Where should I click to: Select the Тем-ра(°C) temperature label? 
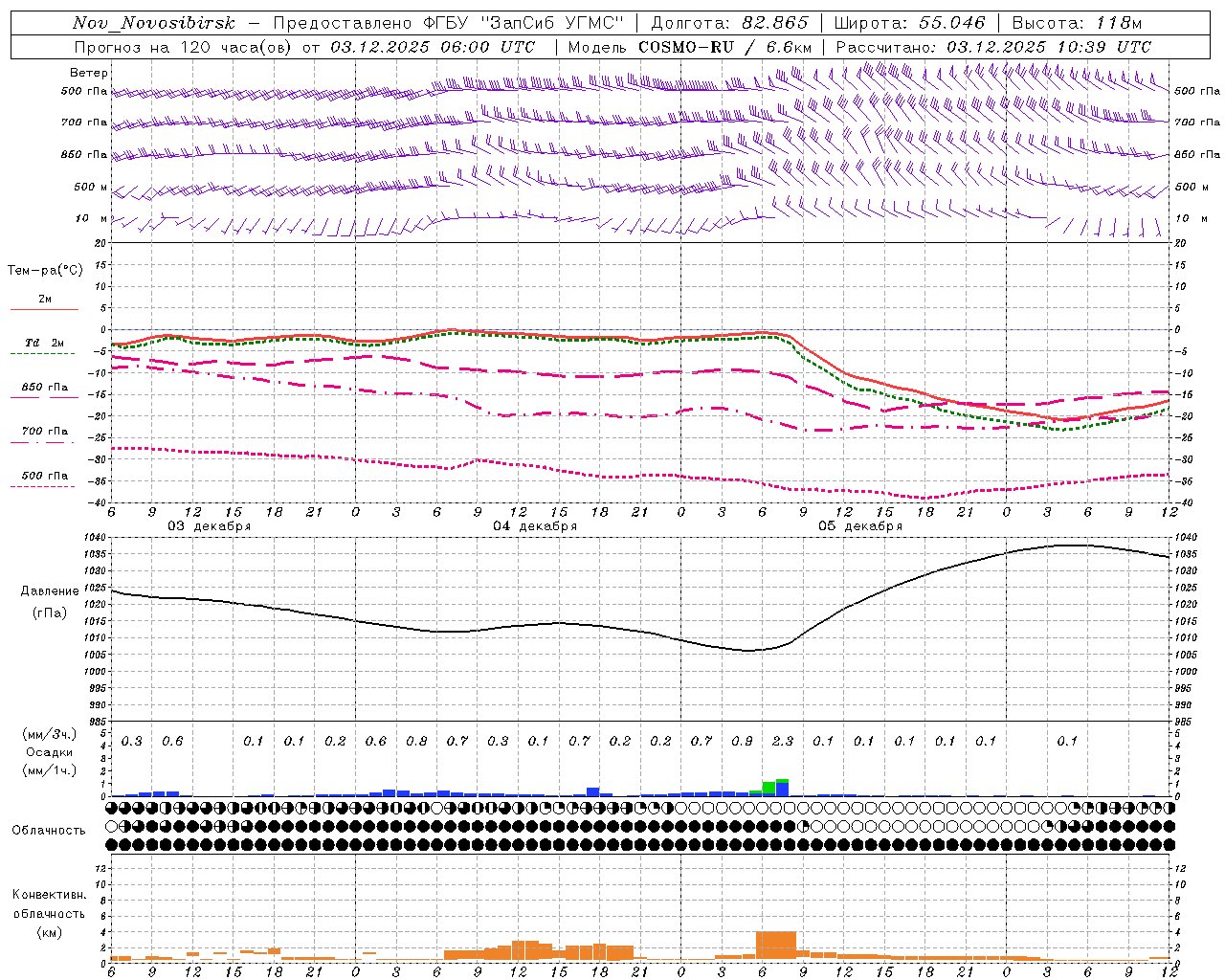coord(45,270)
